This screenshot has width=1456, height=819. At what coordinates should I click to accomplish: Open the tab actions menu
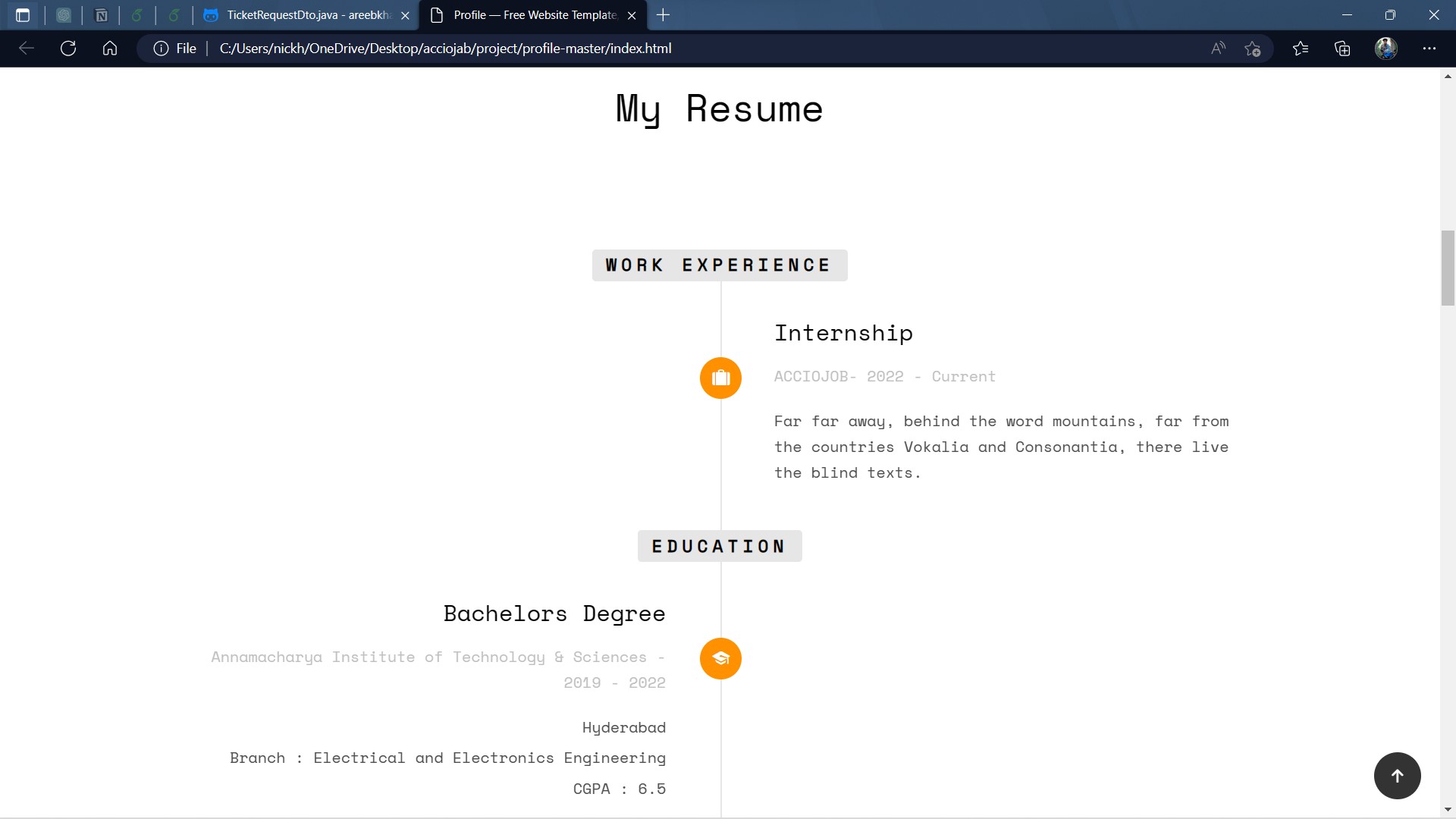click(x=23, y=15)
